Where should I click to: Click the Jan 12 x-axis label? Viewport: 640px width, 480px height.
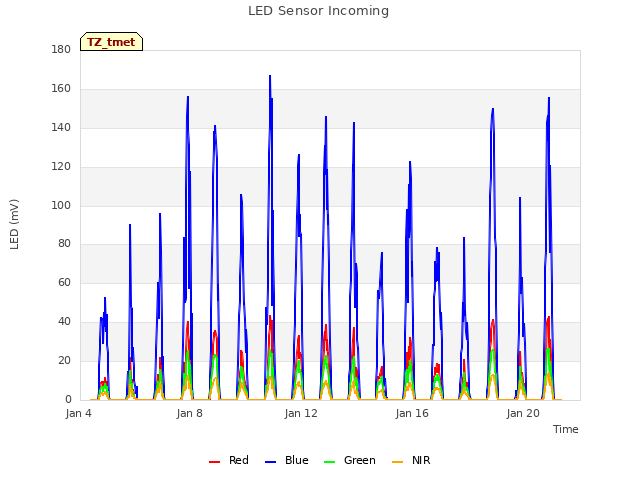301,413
